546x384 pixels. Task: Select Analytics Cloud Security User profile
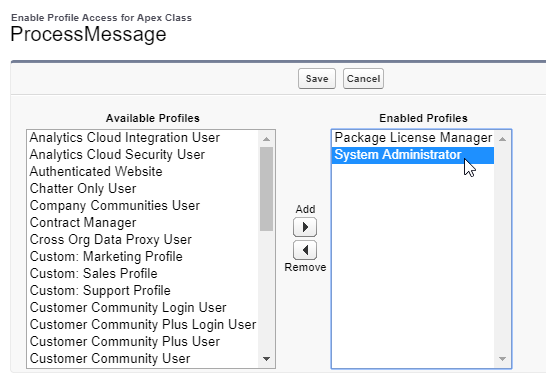coord(143,155)
